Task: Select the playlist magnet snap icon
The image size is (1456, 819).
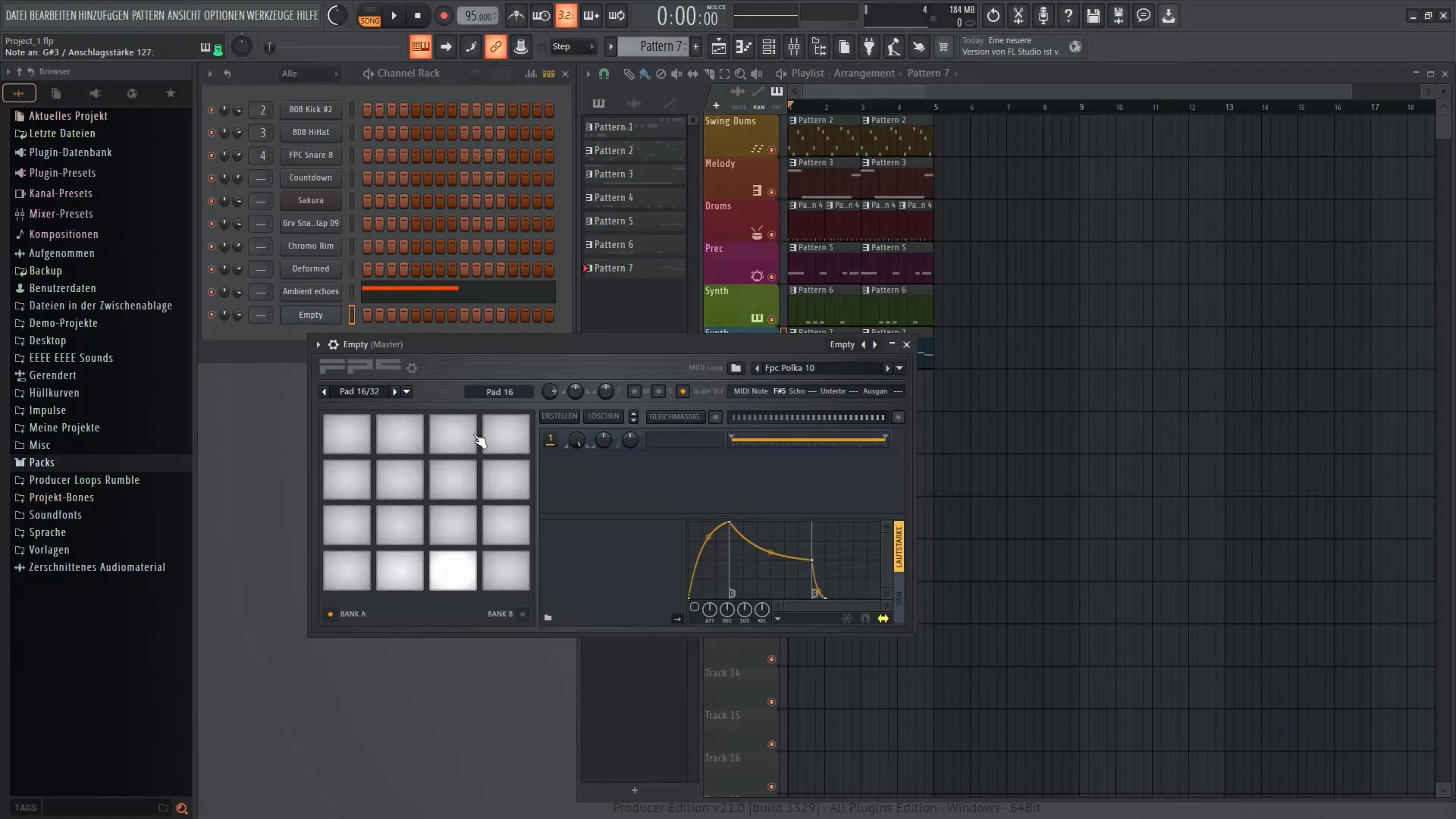Action: (604, 74)
